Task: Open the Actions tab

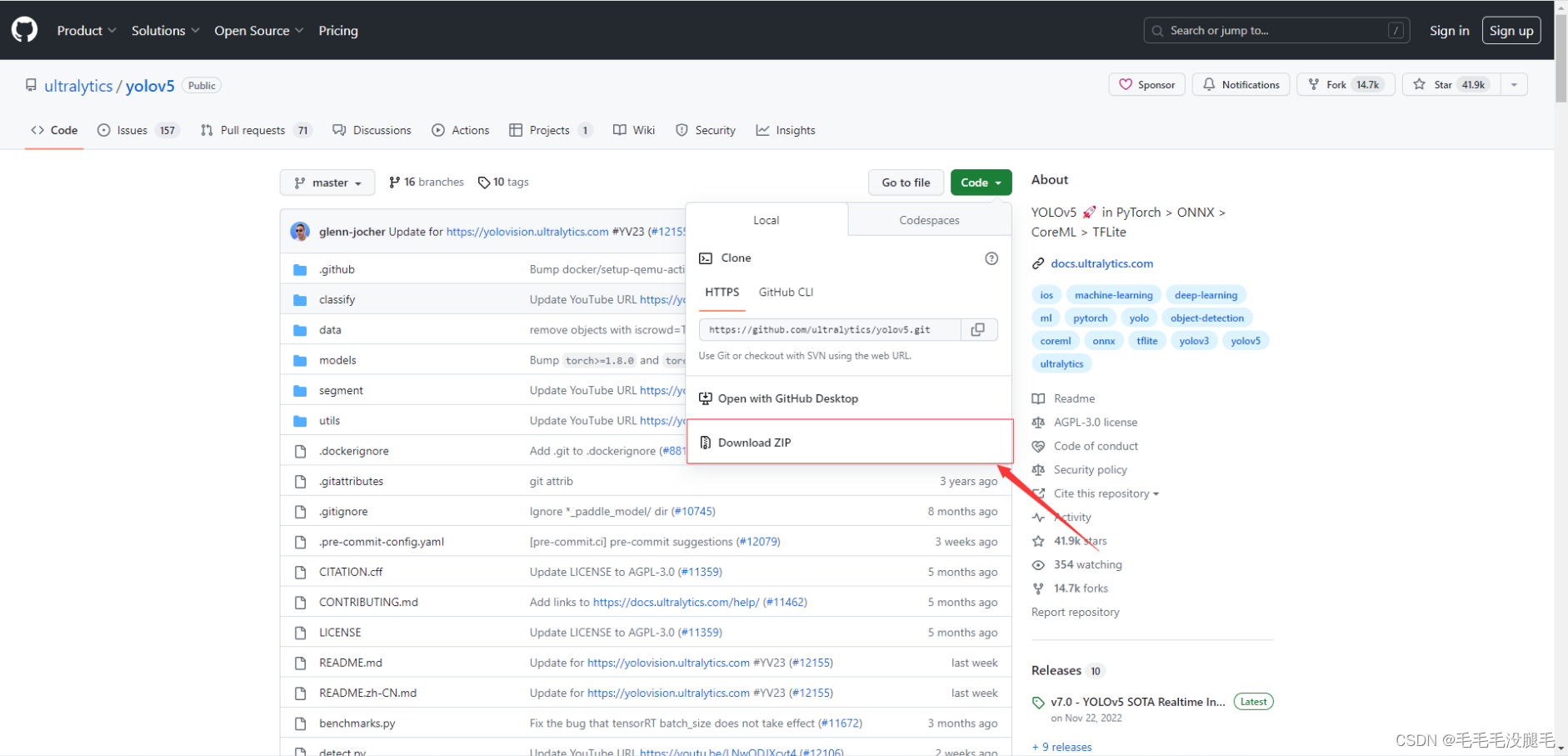Action: coord(461,131)
